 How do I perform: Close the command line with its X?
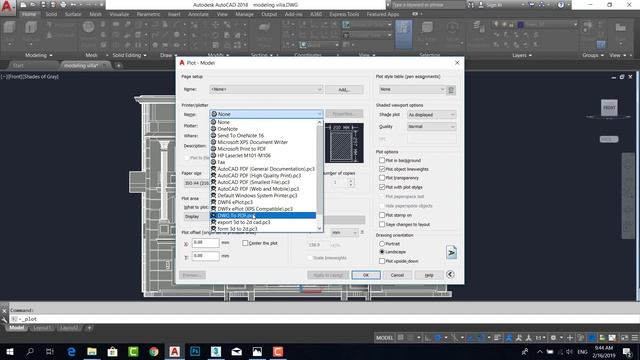point(4,311)
